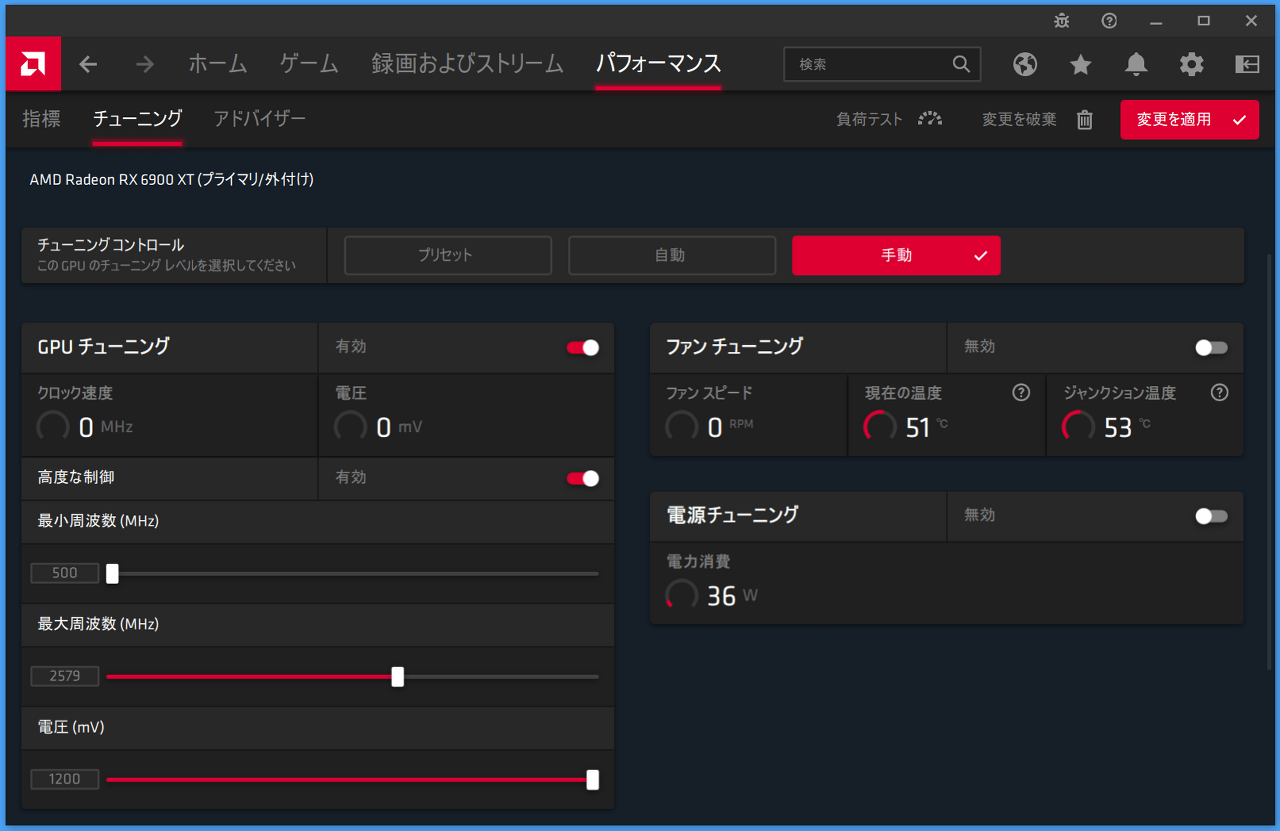Switch to the チューニング subtab

137,119
